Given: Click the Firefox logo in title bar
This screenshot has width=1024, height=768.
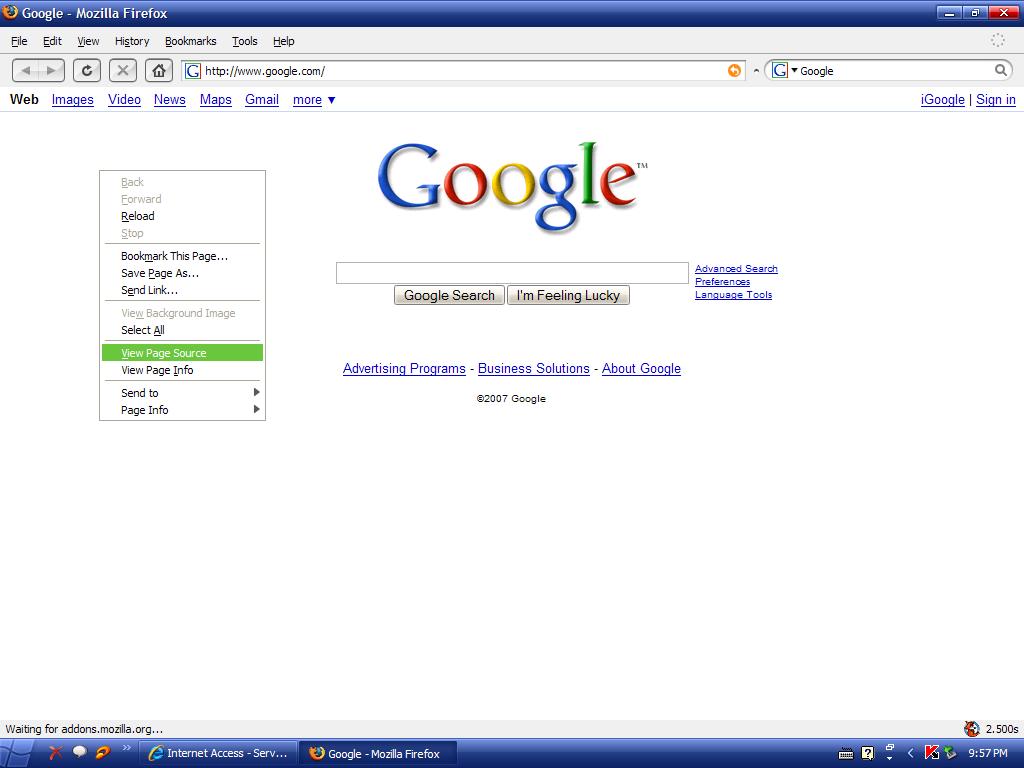Looking at the screenshot, I should 10,12.
